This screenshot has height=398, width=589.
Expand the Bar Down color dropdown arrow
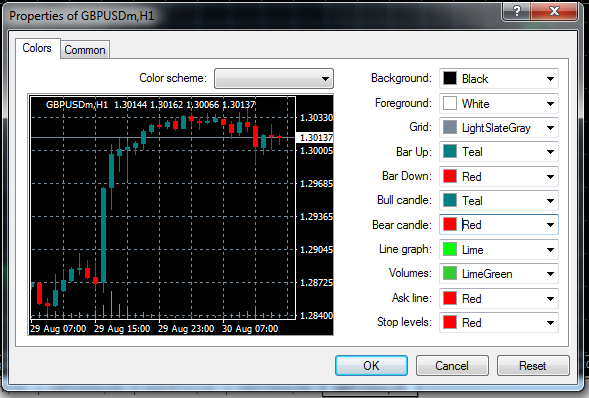pyautogui.click(x=550, y=176)
